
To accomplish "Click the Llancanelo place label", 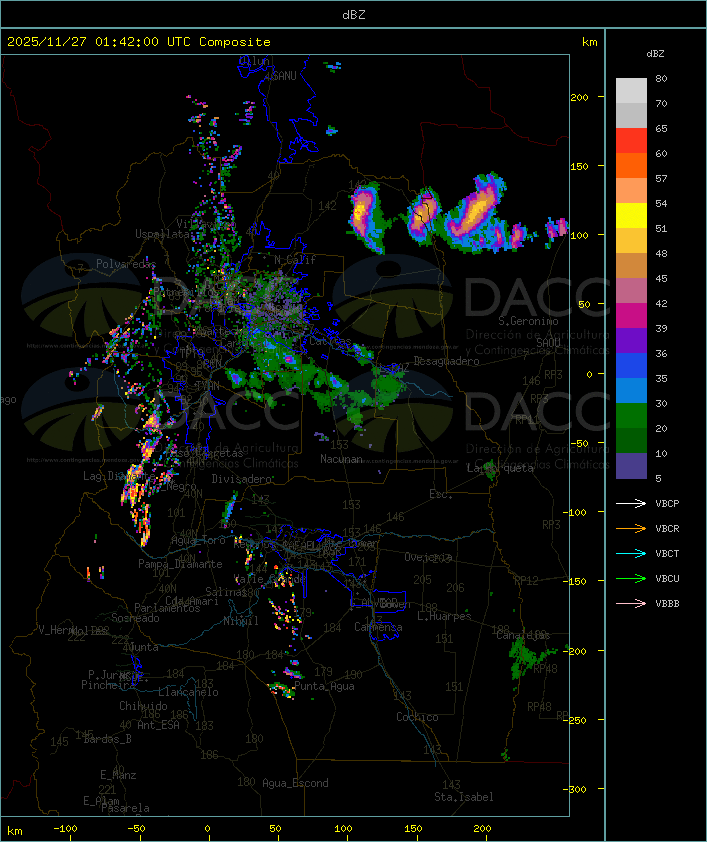I will (188, 692).
